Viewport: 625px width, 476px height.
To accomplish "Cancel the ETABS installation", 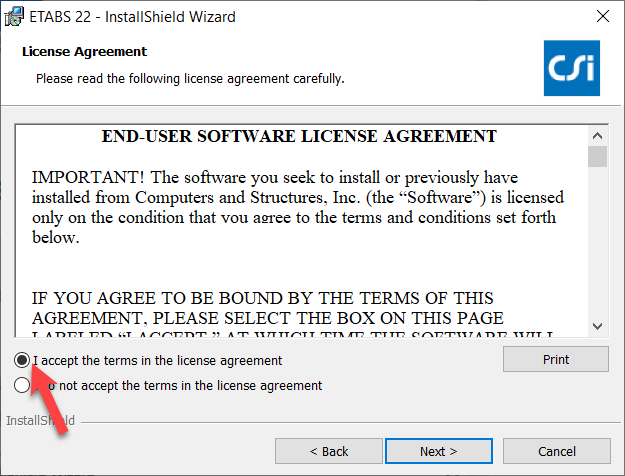I will 556,451.
